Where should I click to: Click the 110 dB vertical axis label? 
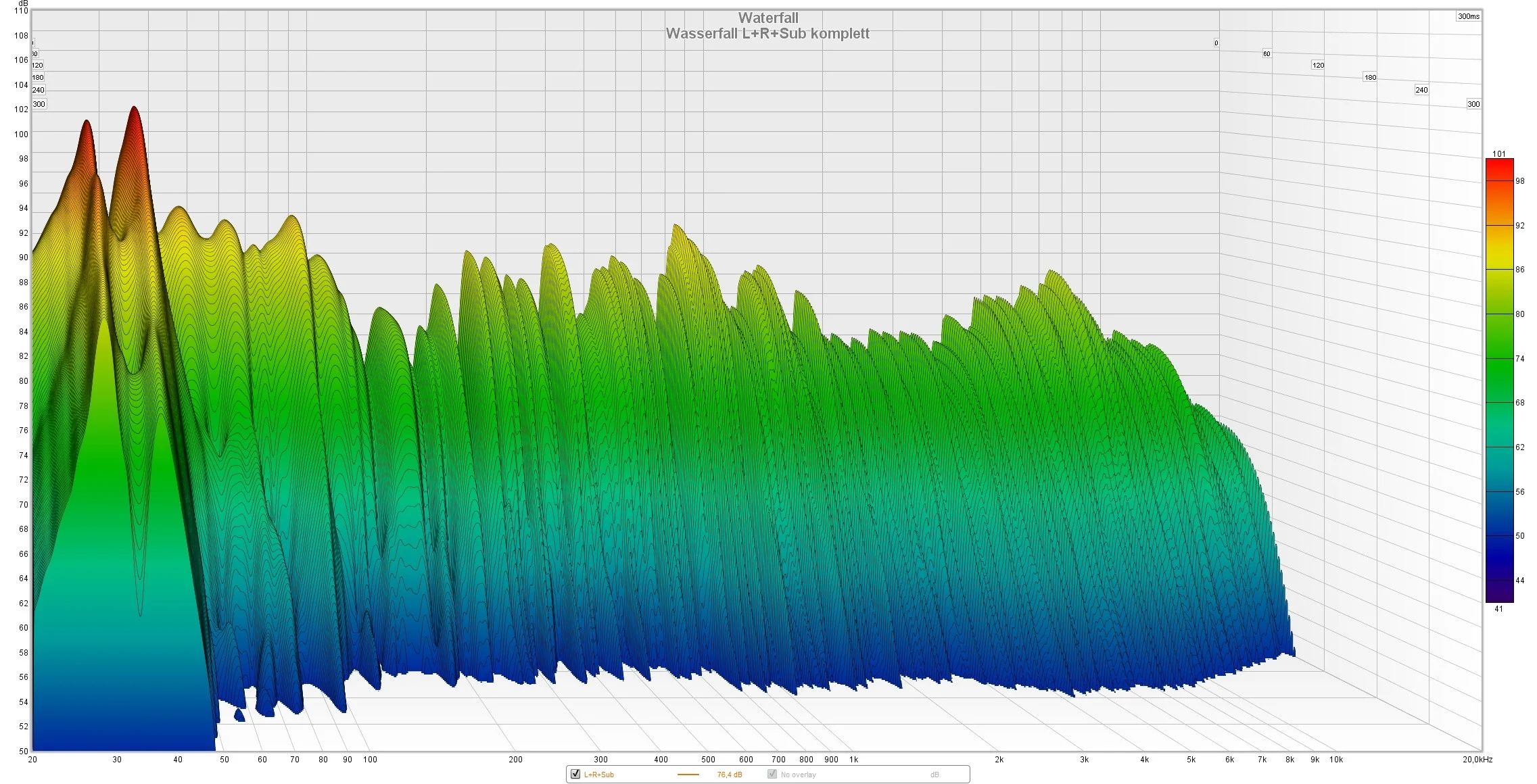[21, 11]
